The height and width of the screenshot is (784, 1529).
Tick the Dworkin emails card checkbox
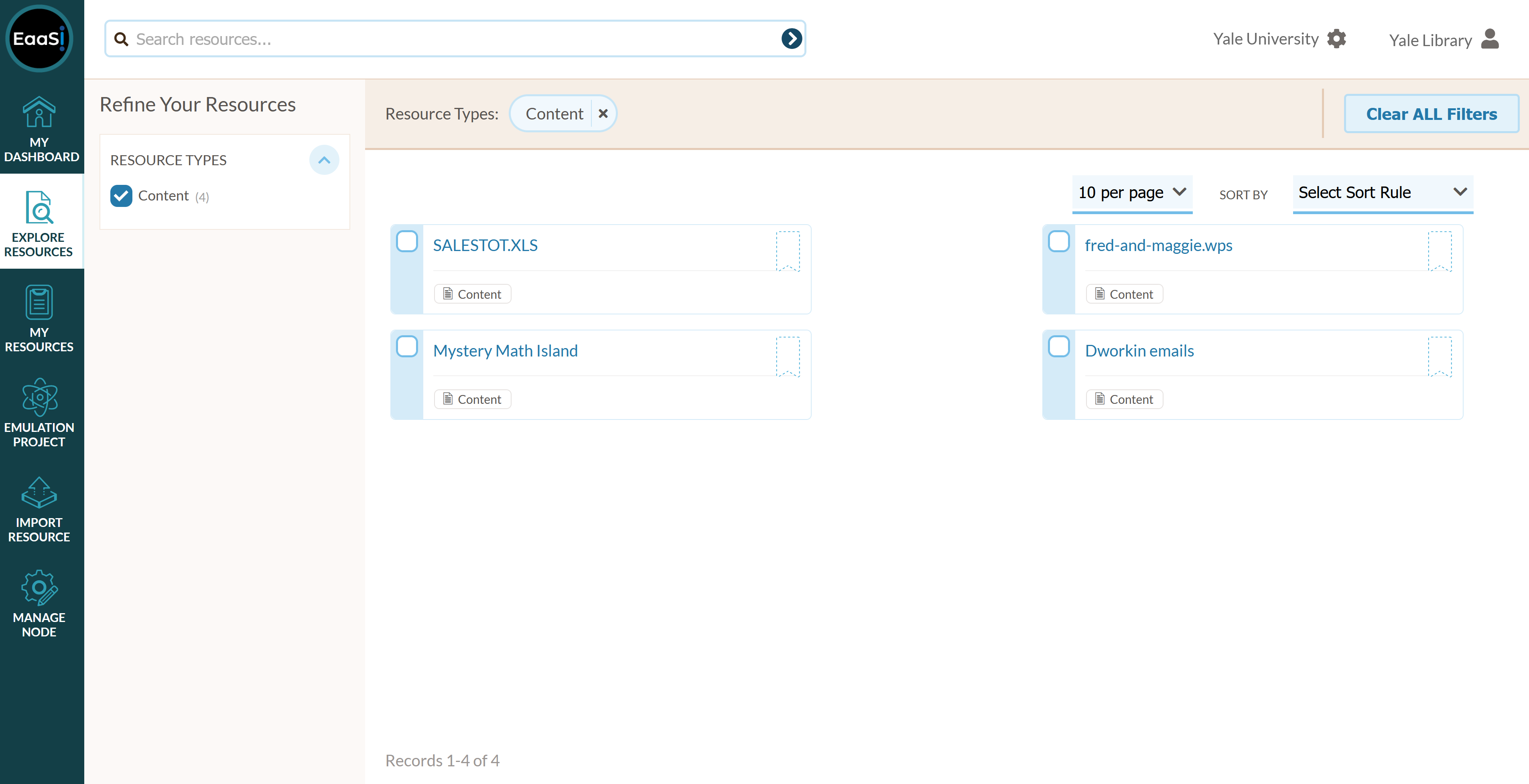pos(1058,346)
